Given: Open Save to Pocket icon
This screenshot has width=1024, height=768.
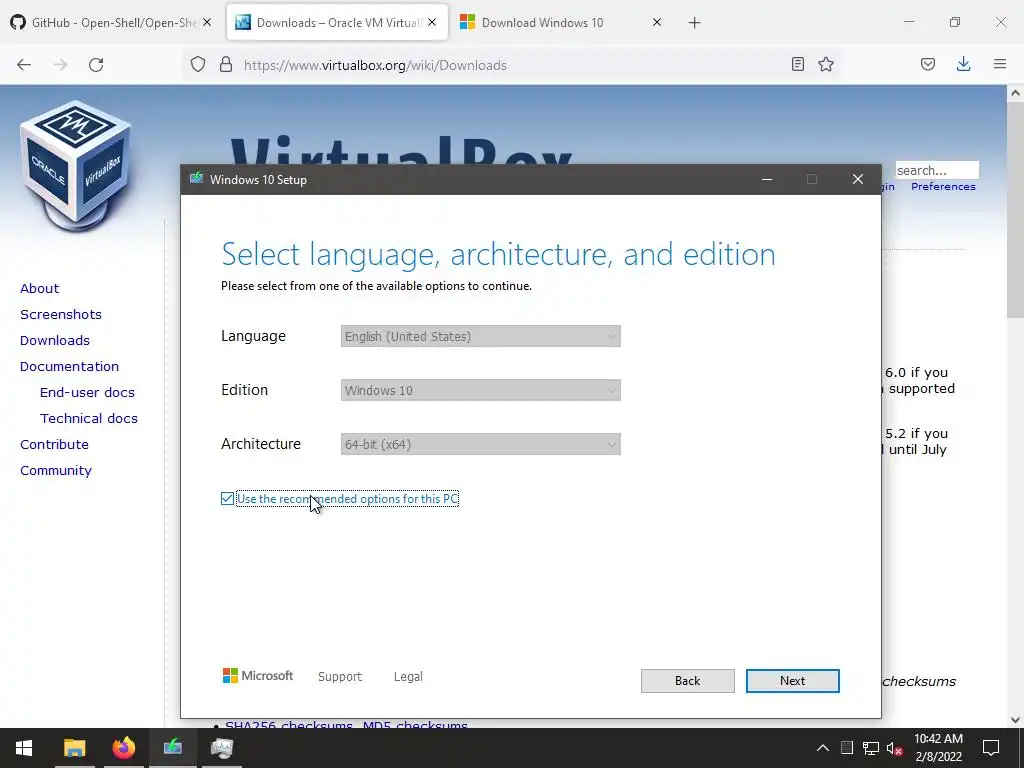Looking at the screenshot, I should click(928, 64).
